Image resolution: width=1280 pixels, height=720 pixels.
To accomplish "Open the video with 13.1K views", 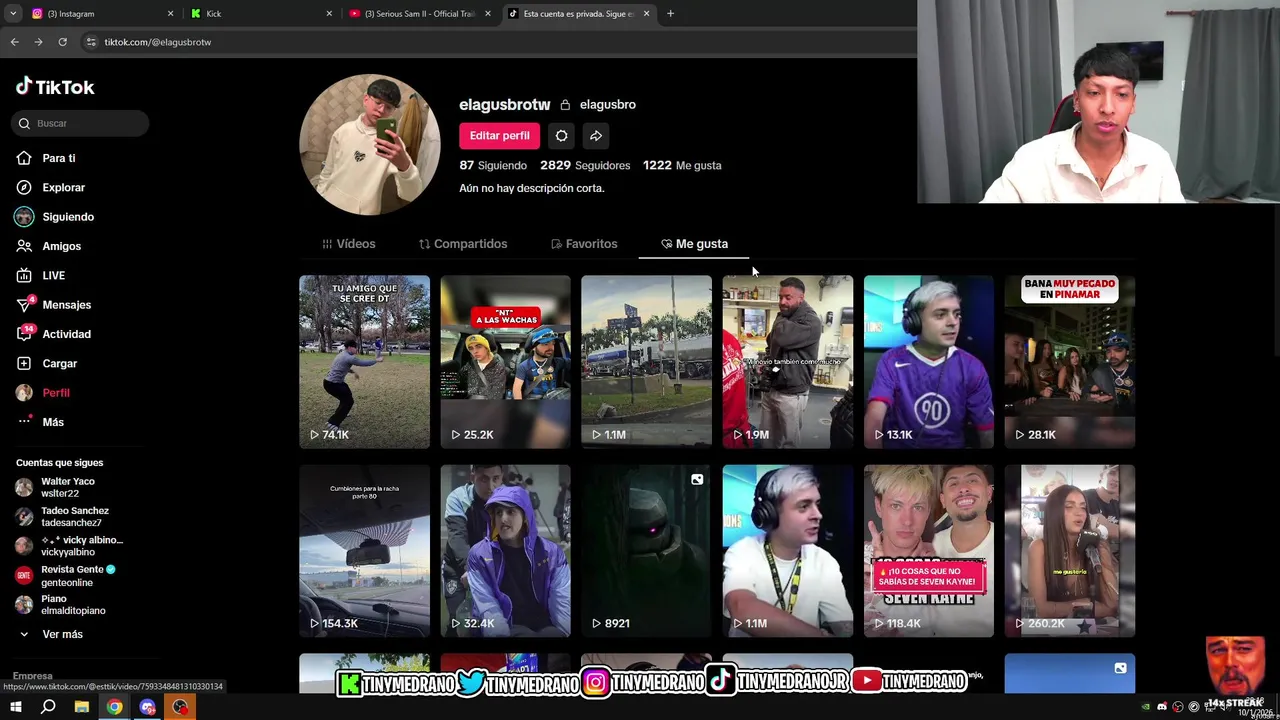I will tap(929, 361).
